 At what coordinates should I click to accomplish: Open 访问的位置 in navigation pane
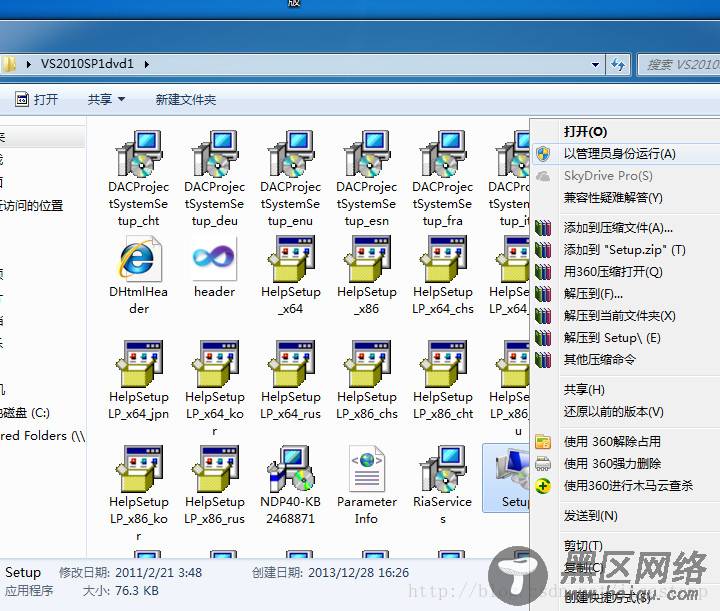coord(31,205)
